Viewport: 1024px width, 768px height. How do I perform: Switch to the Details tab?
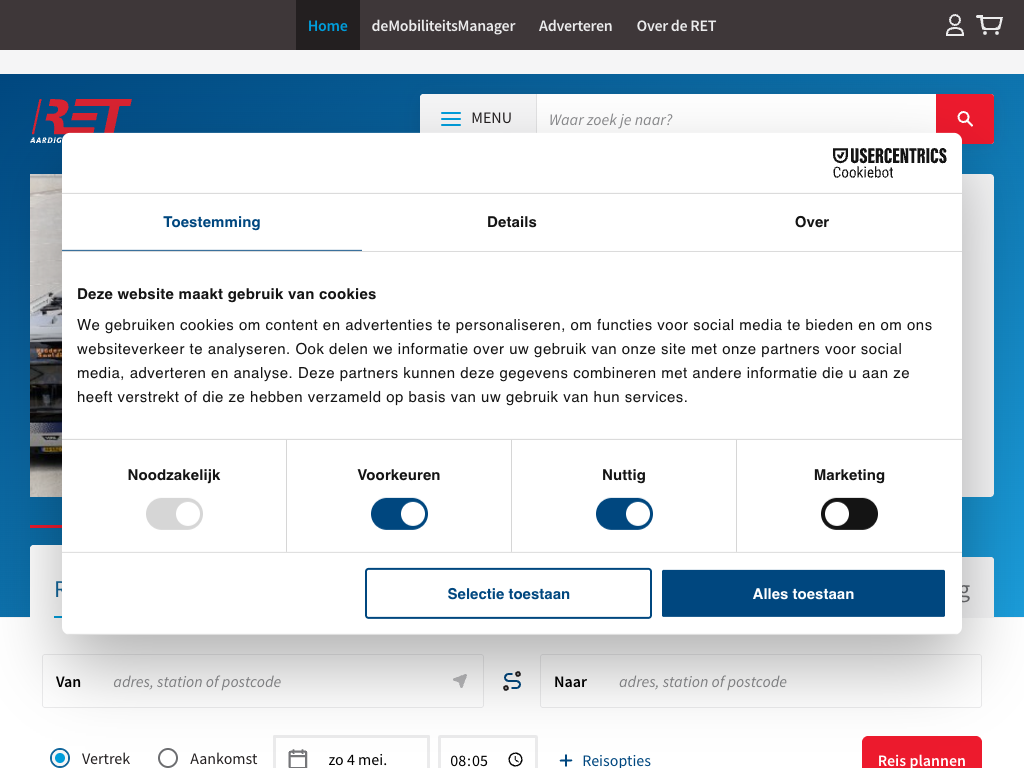click(511, 222)
